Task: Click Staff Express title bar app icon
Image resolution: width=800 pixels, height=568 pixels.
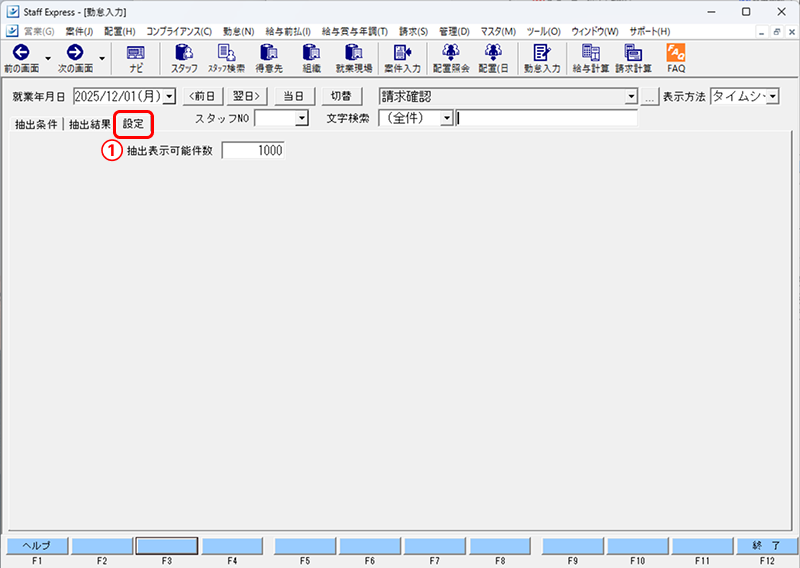Action: pyautogui.click(x=13, y=11)
